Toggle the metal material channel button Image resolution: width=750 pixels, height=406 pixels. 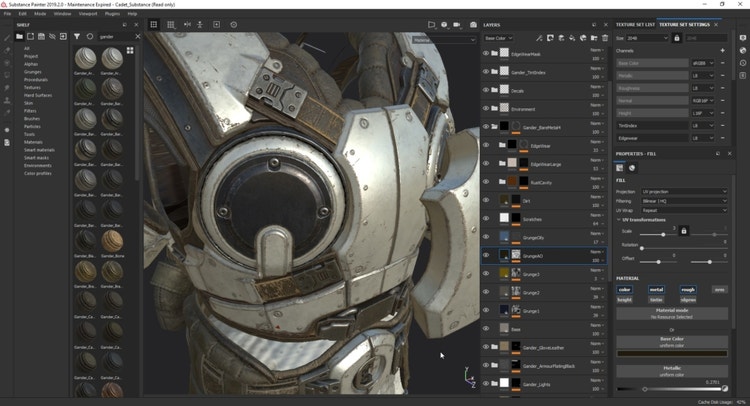coord(656,289)
